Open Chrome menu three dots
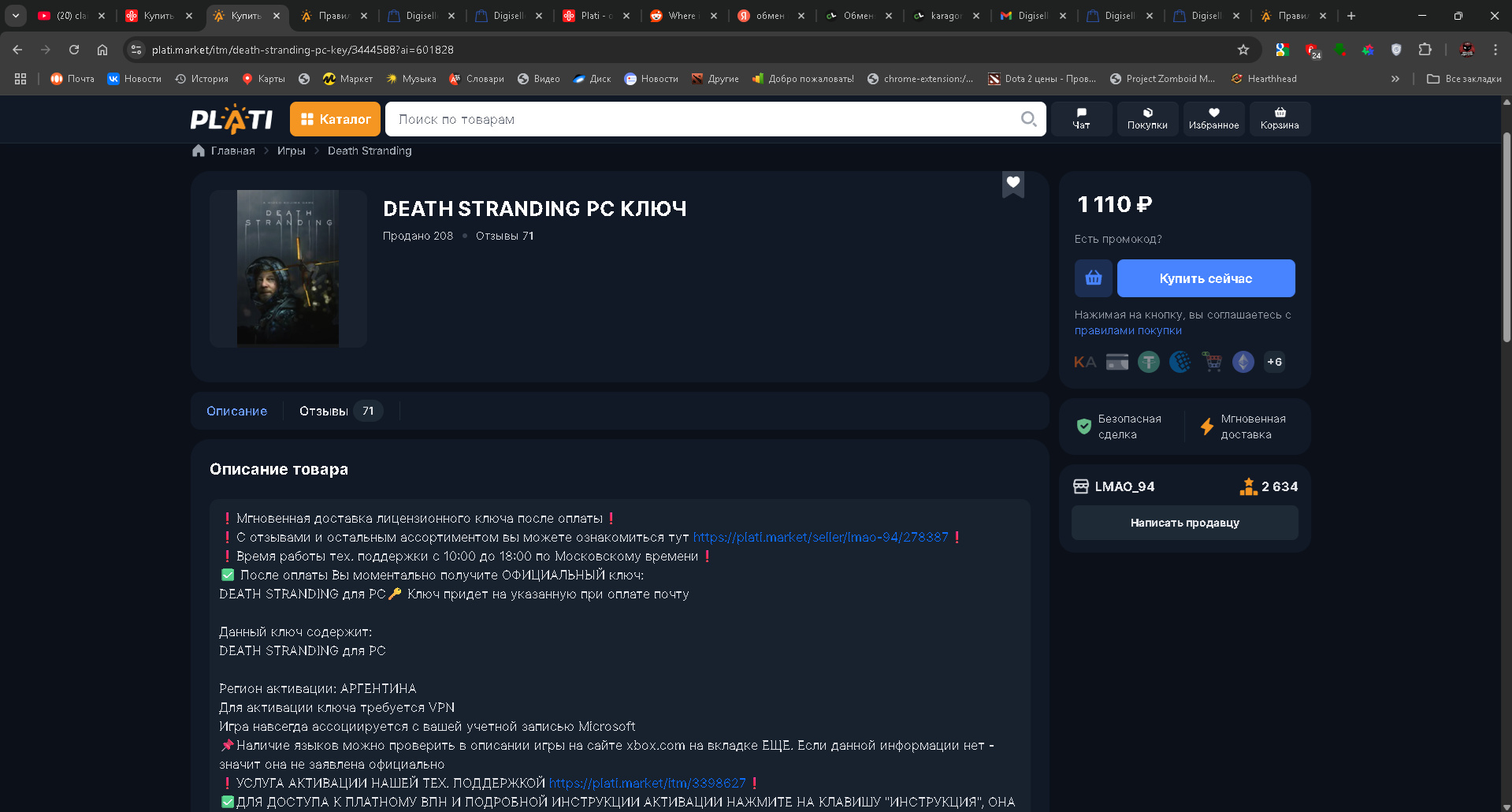 [1495, 50]
